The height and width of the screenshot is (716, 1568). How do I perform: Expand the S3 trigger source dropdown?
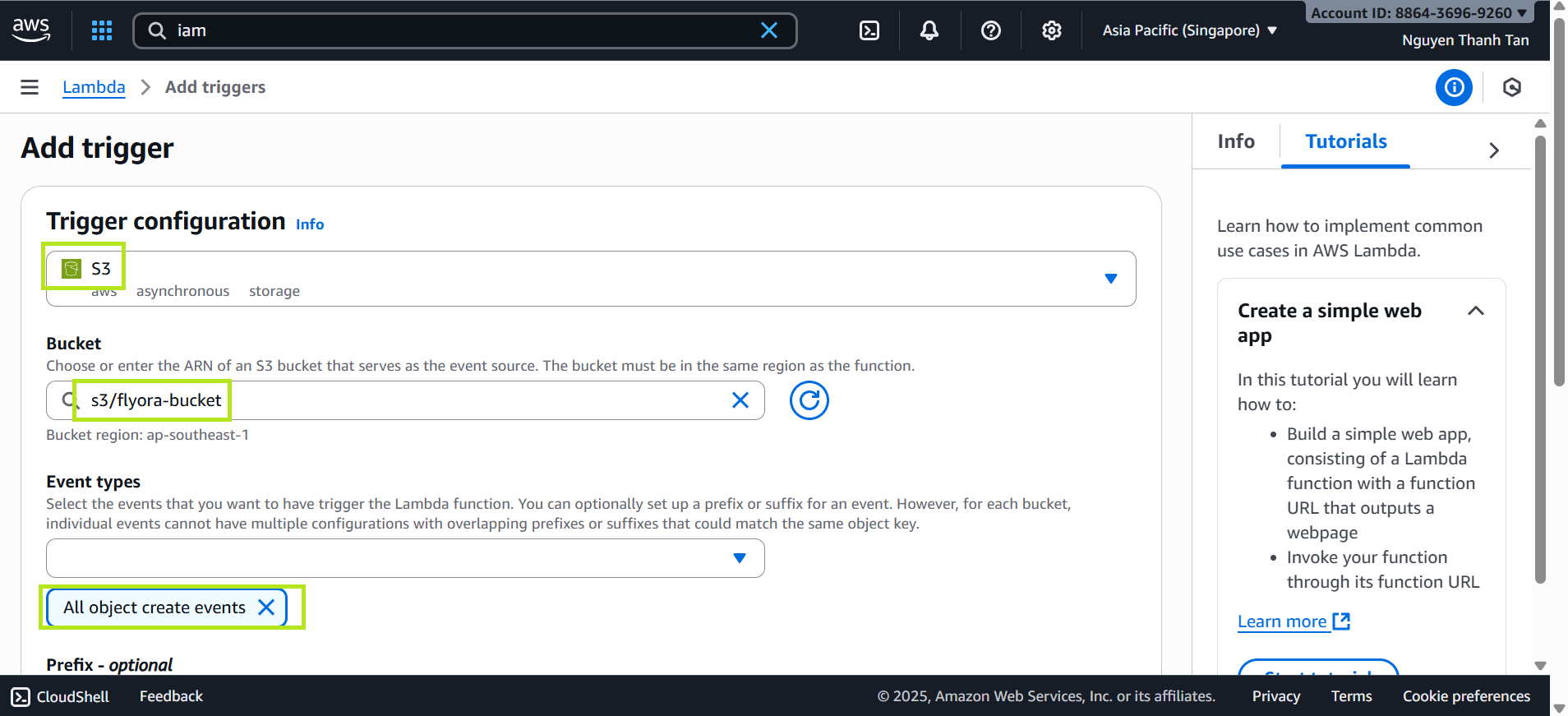point(1110,279)
